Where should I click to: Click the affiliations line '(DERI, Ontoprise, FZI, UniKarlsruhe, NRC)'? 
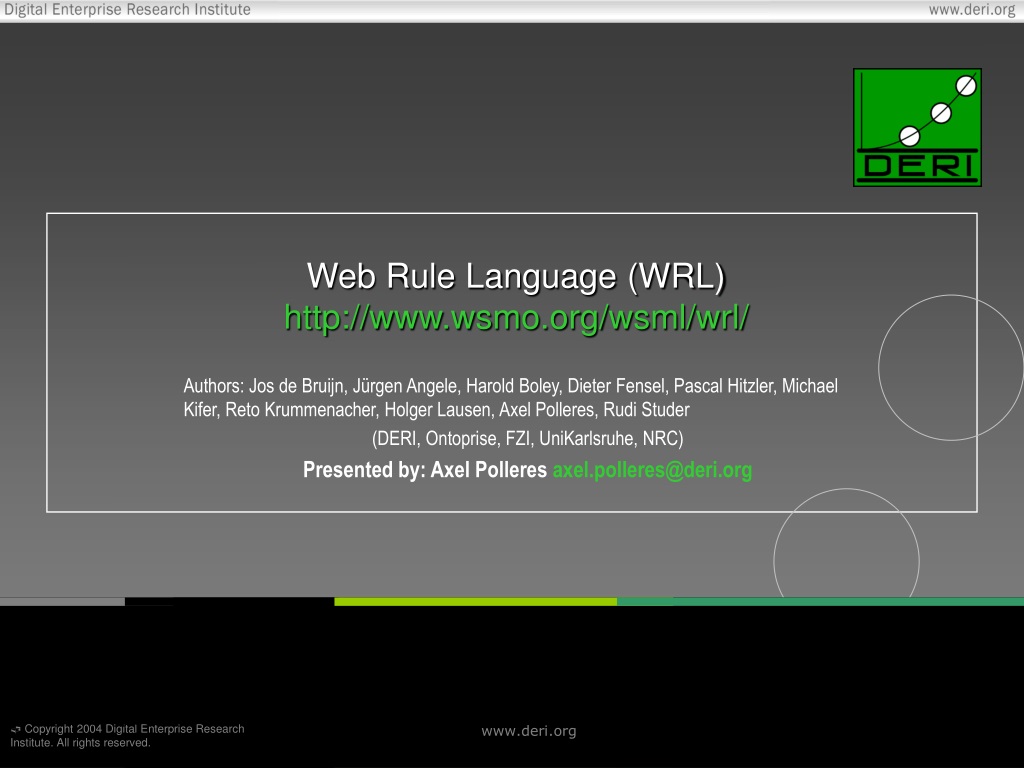(x=528, y=438)
